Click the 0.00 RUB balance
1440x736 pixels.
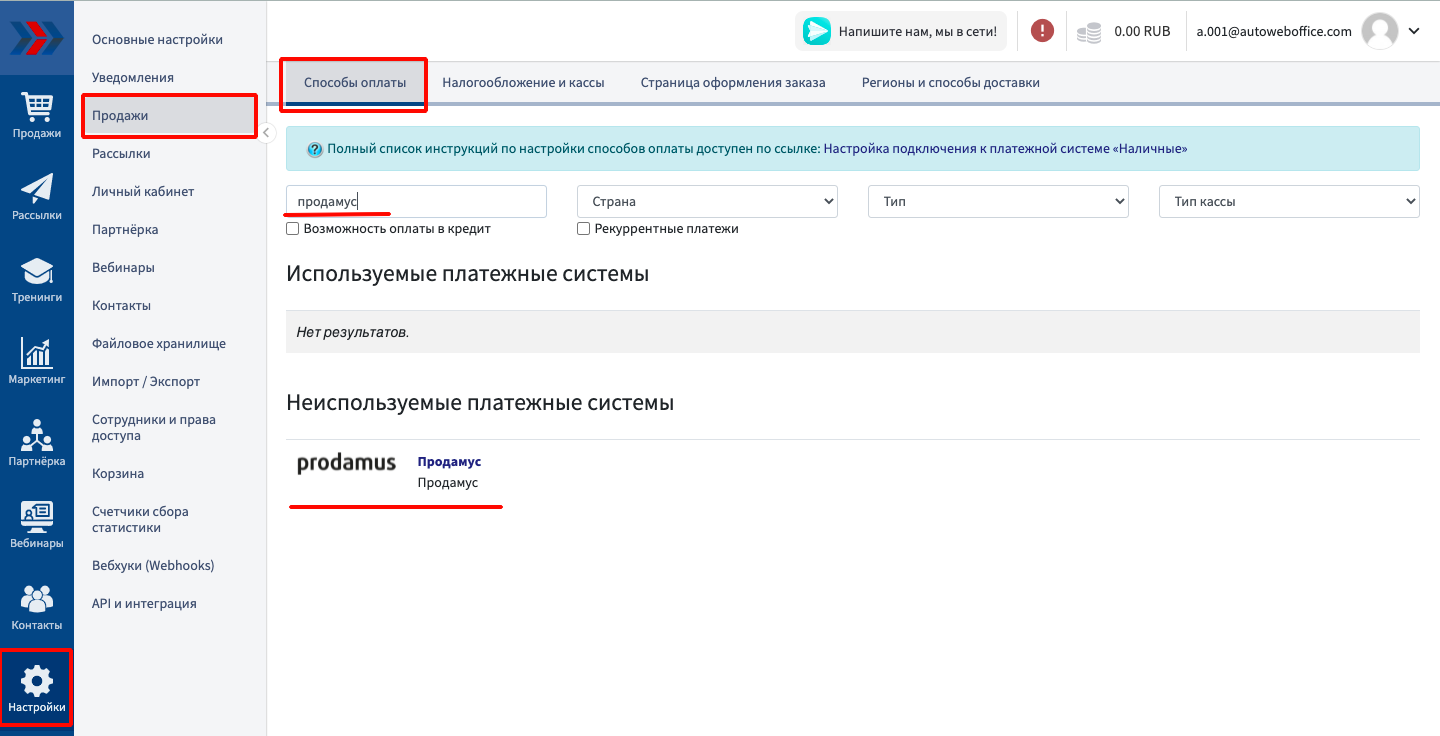[1142, 31]
